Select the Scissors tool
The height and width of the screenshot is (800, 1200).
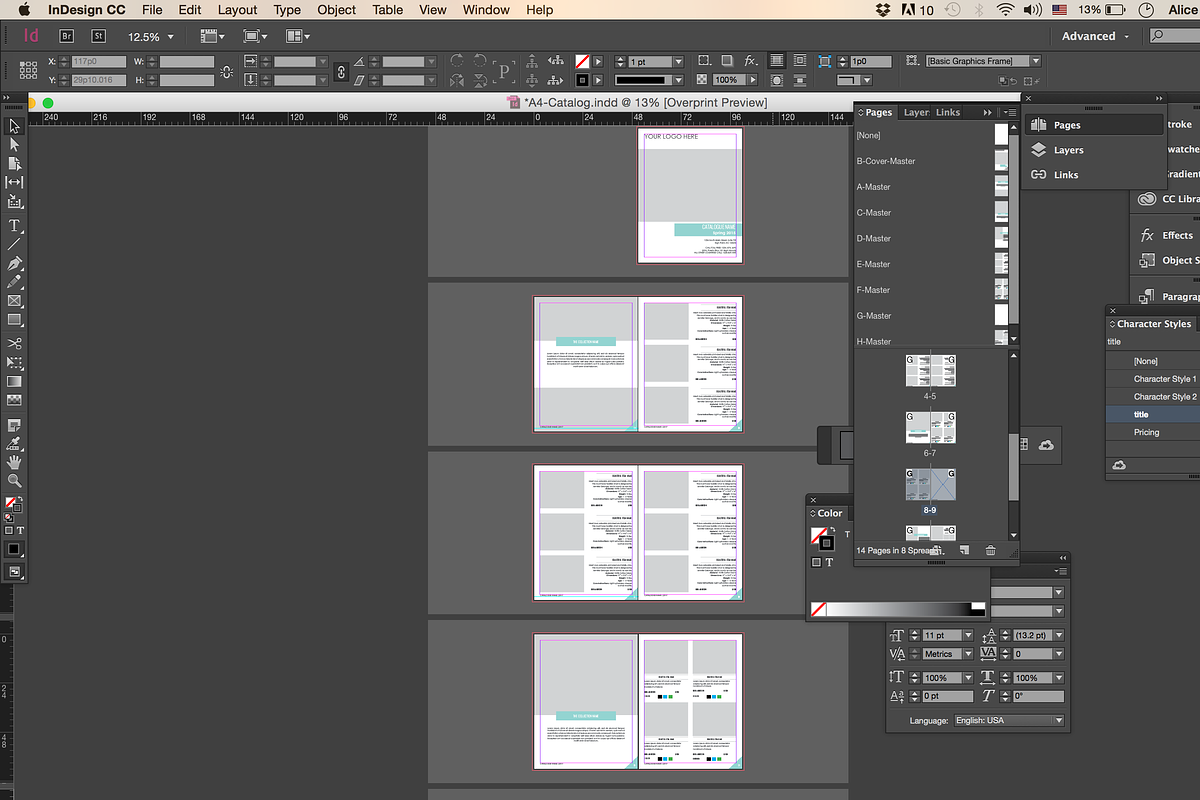tap(14, 344)
